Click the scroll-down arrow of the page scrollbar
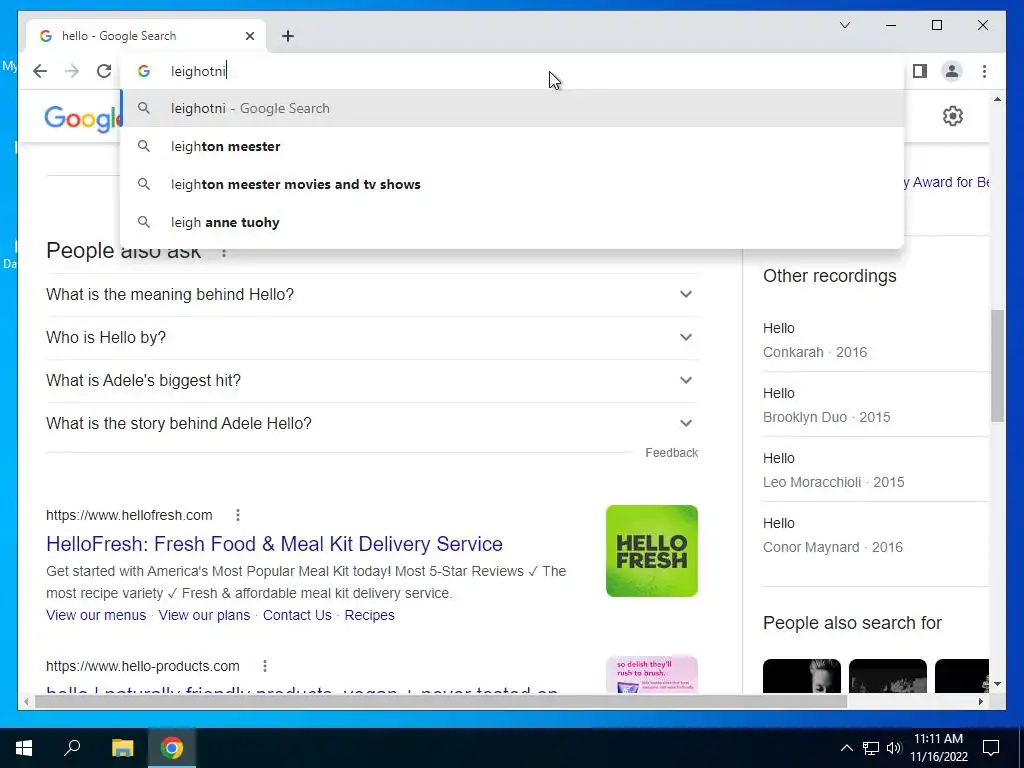 pos(997,684)
